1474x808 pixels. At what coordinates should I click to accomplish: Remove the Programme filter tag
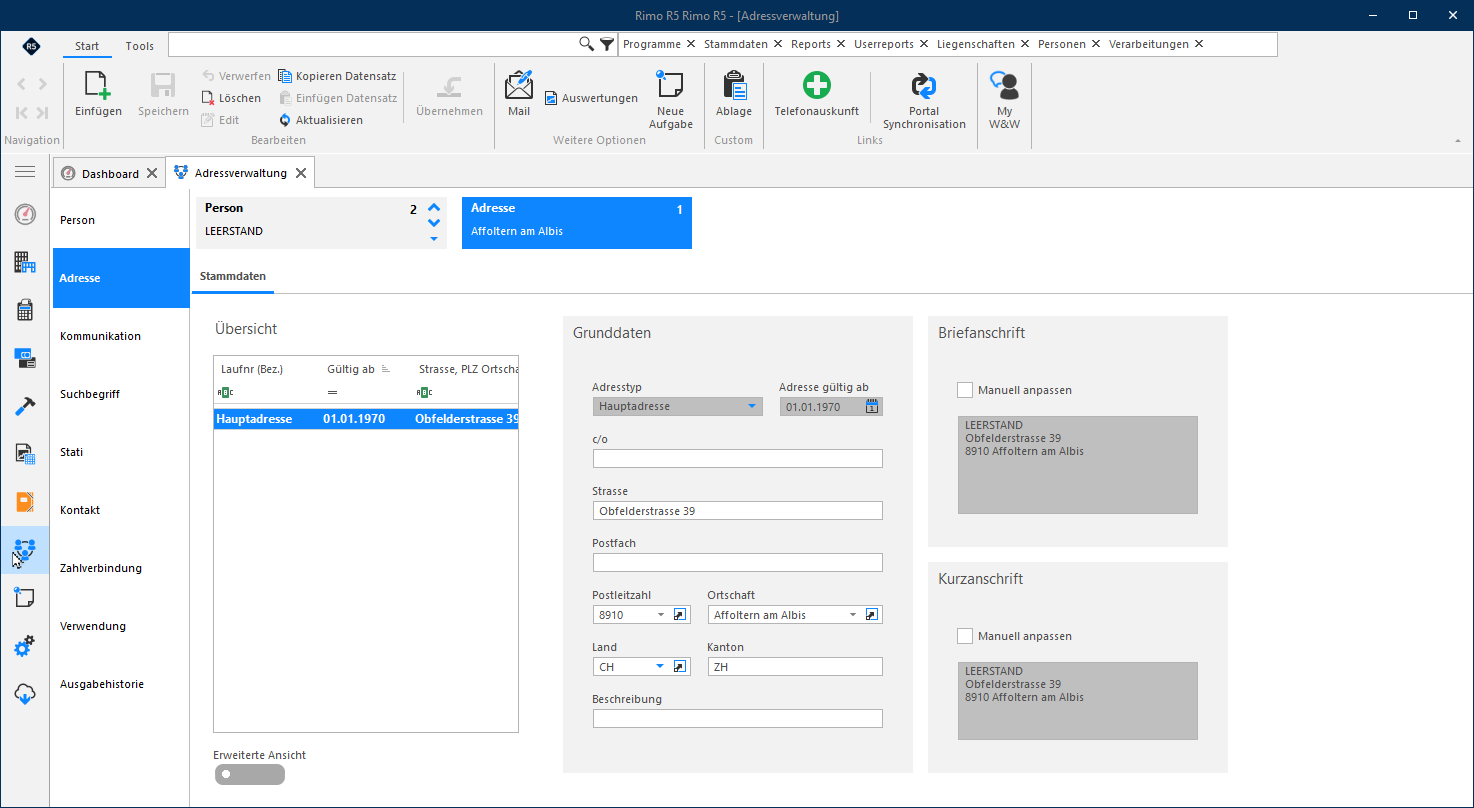click(x=690, y=44)
